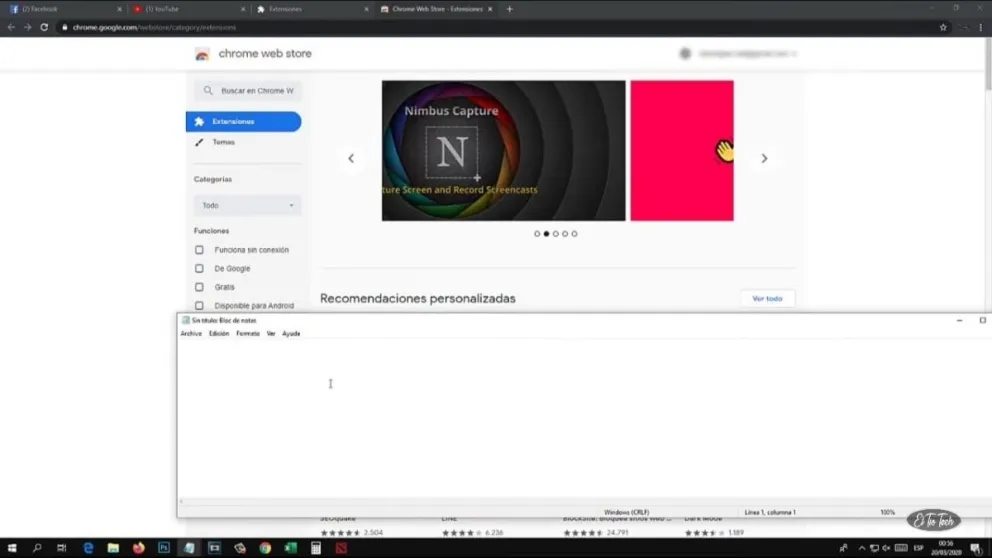992x558 pixels.
Task: Open the volume control in system tray
Action: pos(886,548)
